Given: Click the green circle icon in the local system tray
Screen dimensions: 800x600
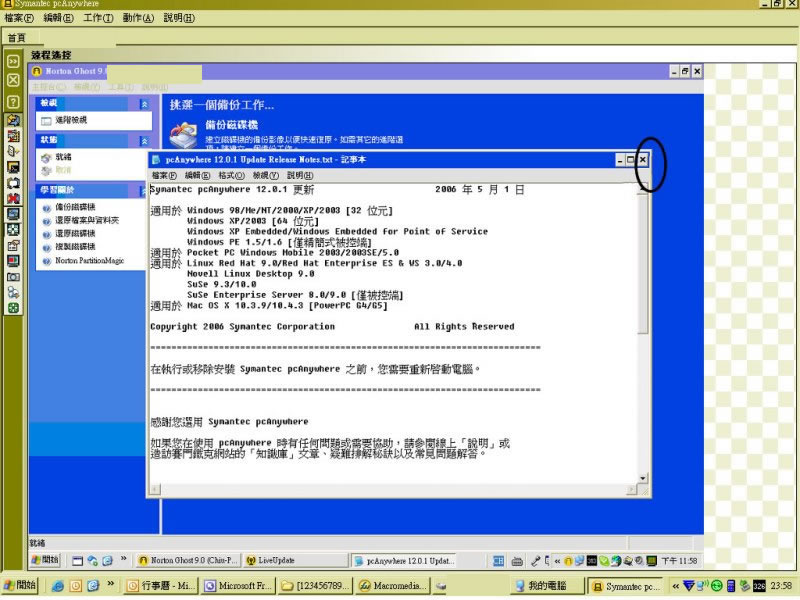Looking at the screenshot, I should coord(716,586).
